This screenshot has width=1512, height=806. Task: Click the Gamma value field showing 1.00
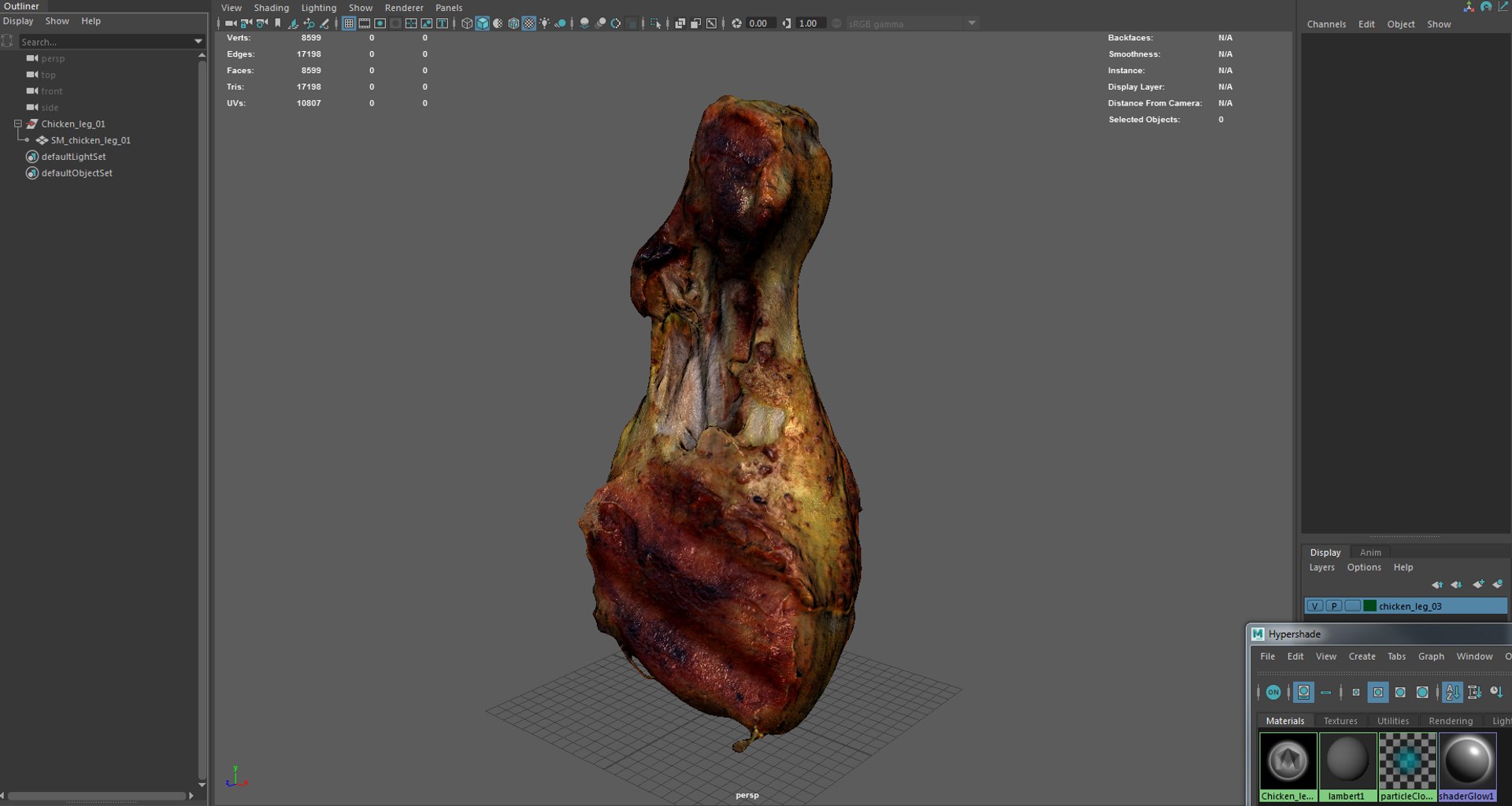pyautogui.click(x=811, y=24)
